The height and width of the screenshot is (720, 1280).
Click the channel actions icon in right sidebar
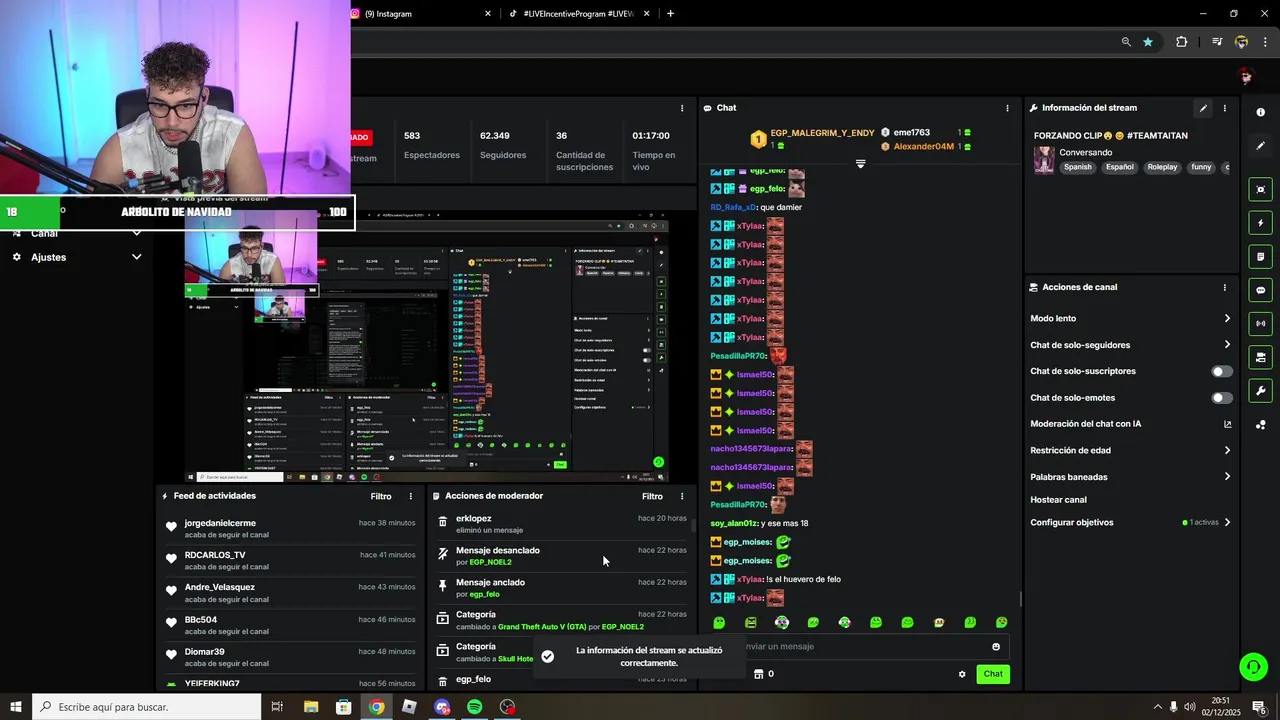[1261, 357]
